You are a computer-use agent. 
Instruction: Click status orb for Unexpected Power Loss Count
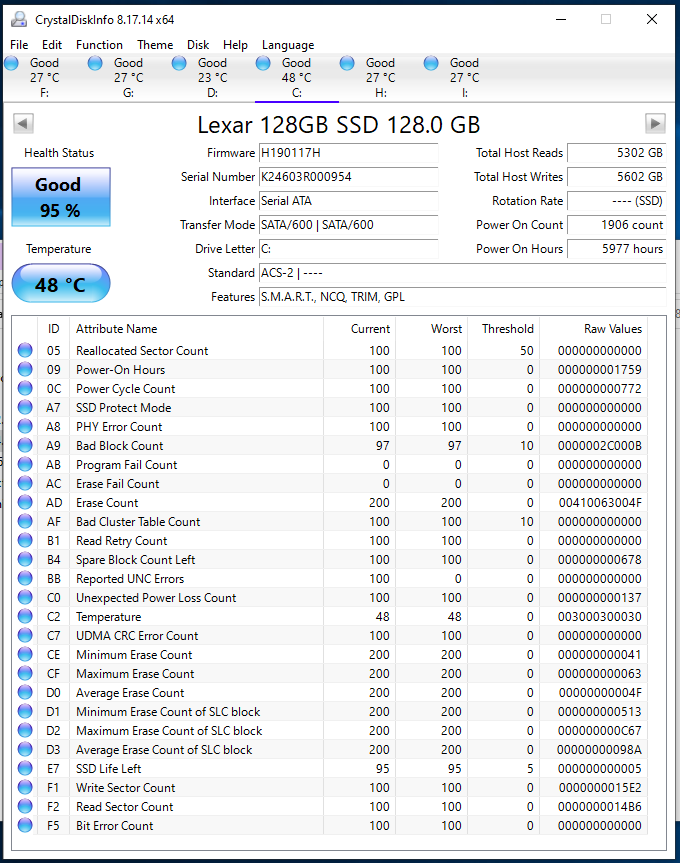(25, 597)
